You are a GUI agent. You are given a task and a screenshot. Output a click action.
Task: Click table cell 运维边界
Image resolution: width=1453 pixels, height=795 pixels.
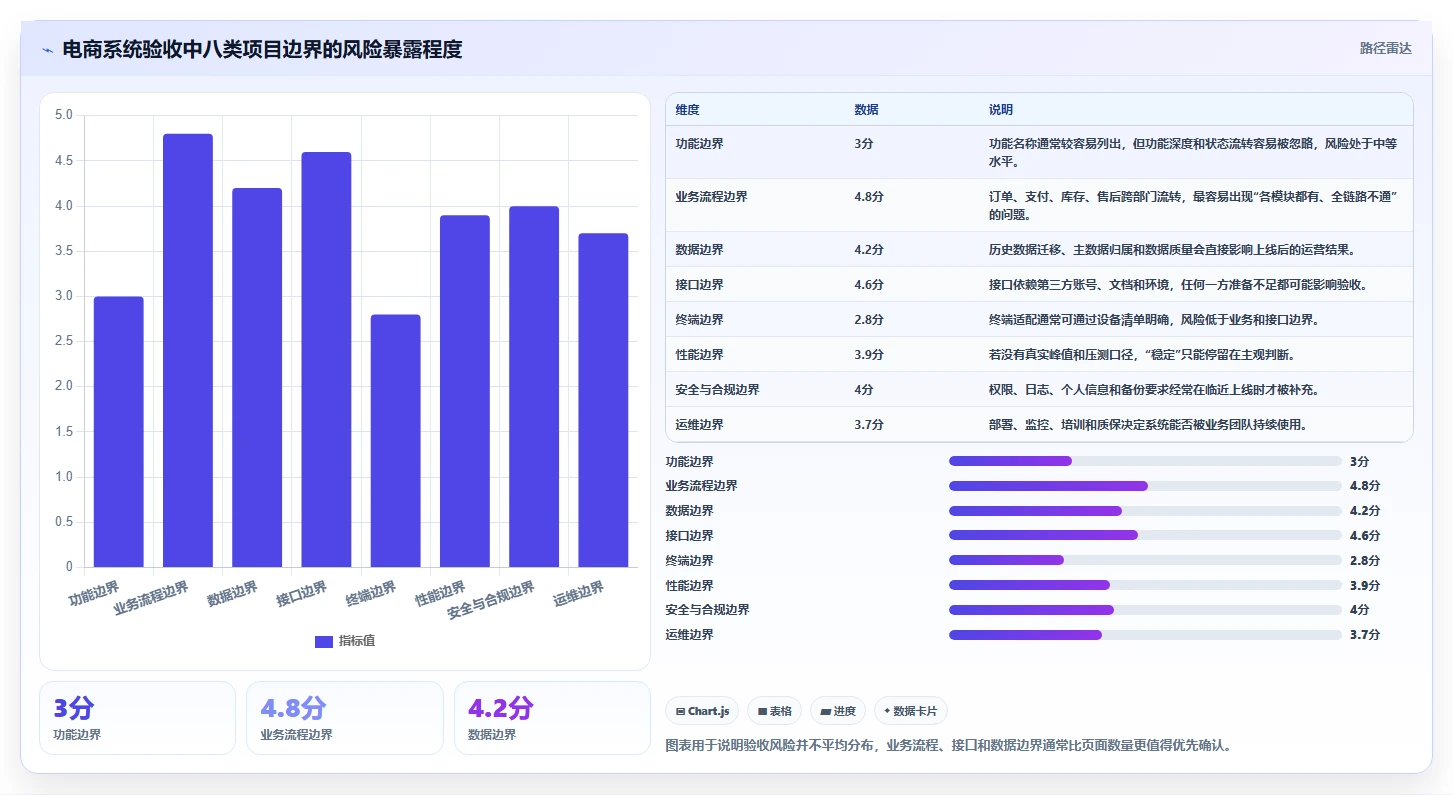[x=700, y=425]
